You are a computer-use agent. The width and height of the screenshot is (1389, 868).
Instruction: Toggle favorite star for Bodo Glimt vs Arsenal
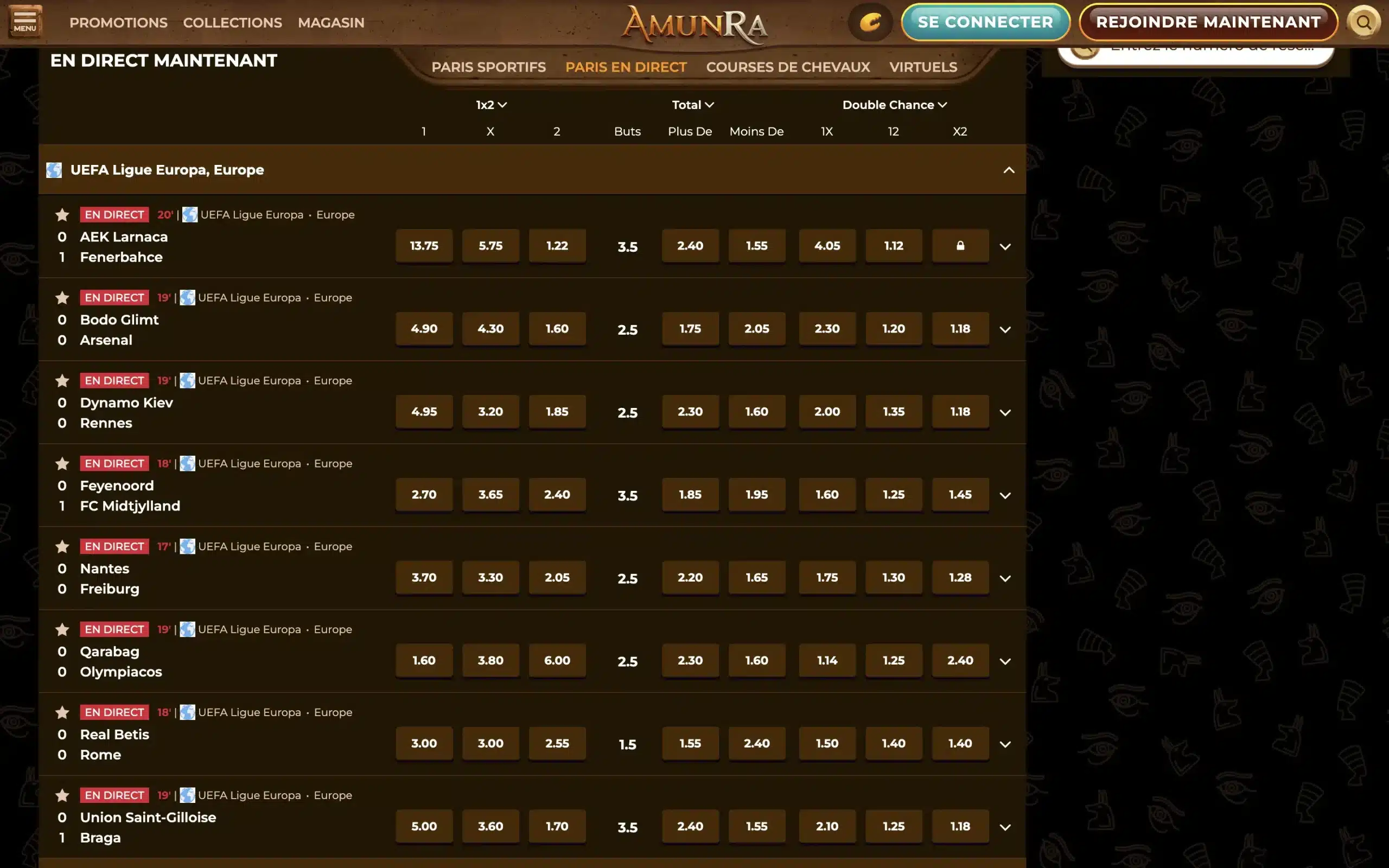pos(62,298)
